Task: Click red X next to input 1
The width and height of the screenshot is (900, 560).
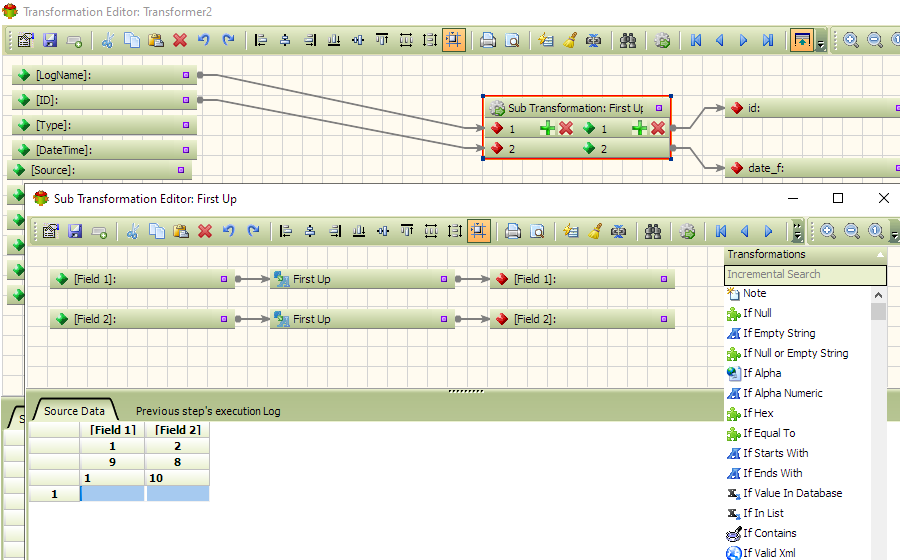Action: tap(566, 129)
